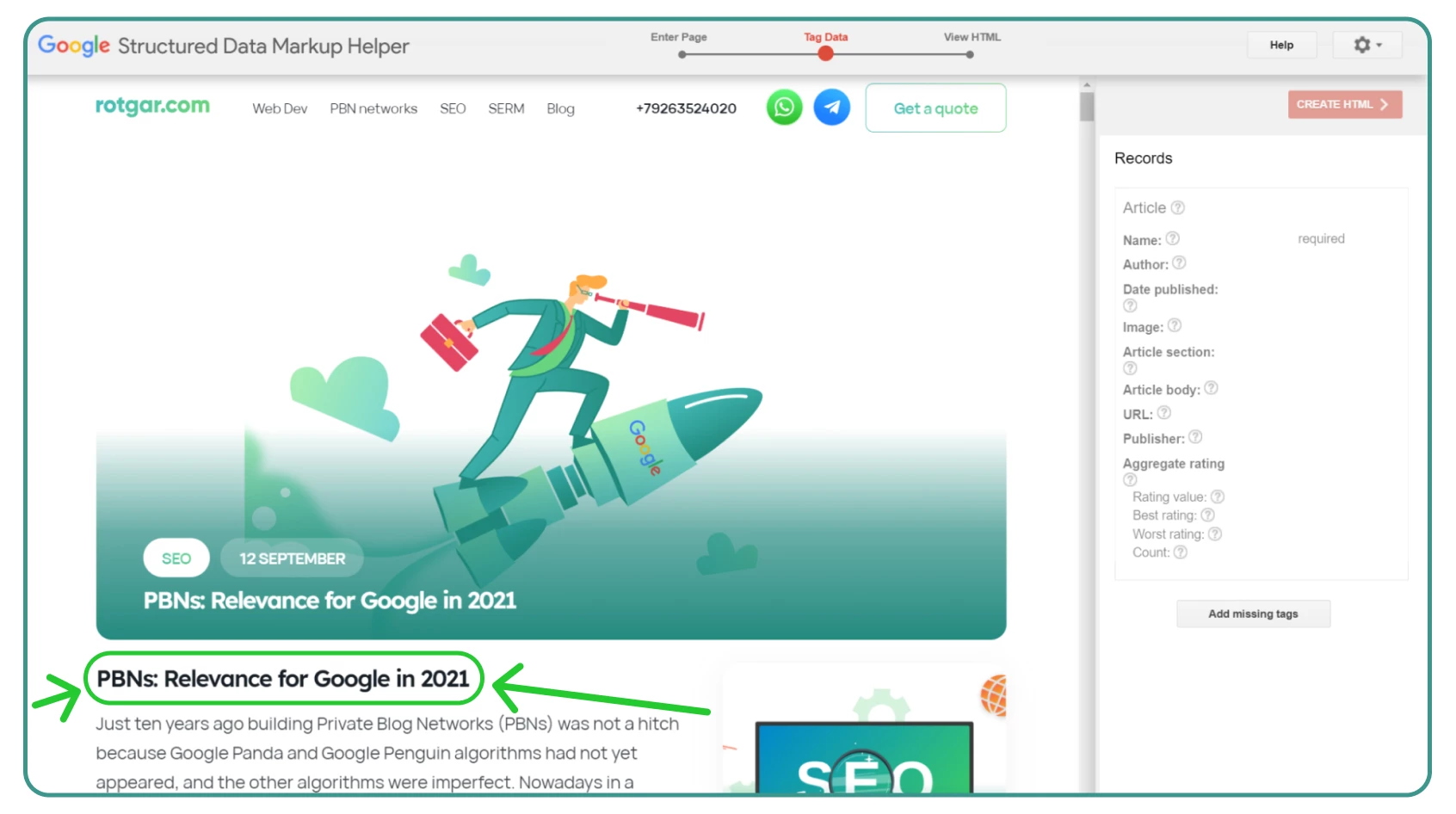Viewport: 1456px width, 814px height.
Task: Select the Tag Data step
Action: tap(825, 45)
